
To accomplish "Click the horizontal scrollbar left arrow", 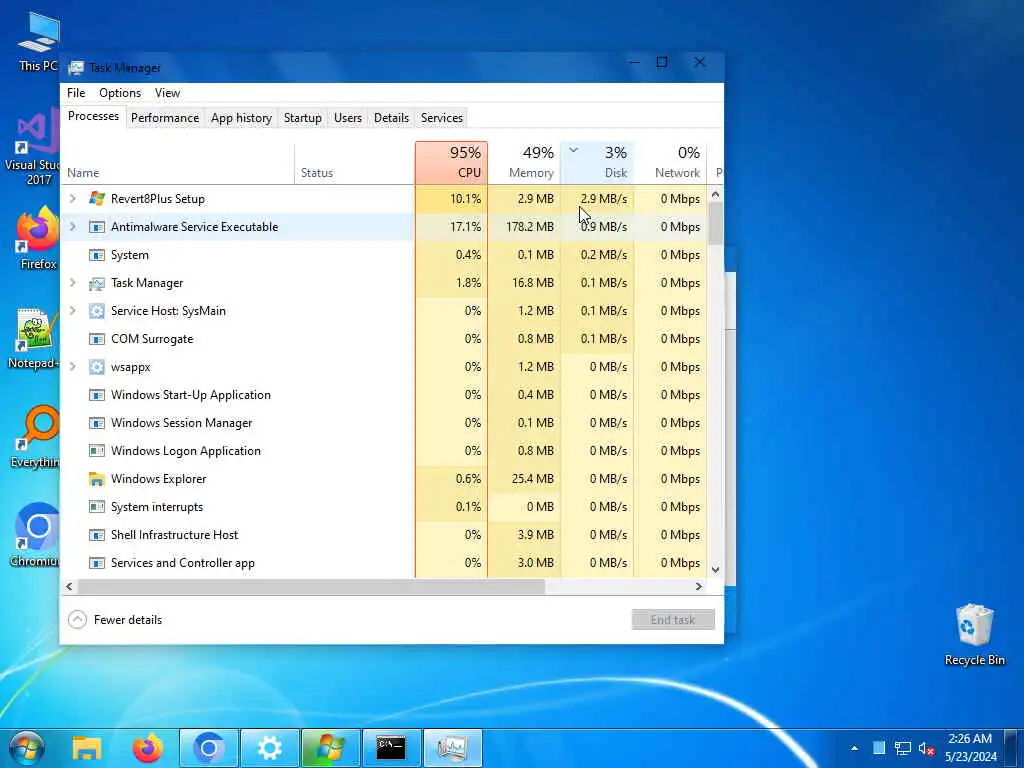I will pyautogui.click(x=69, y=586).
